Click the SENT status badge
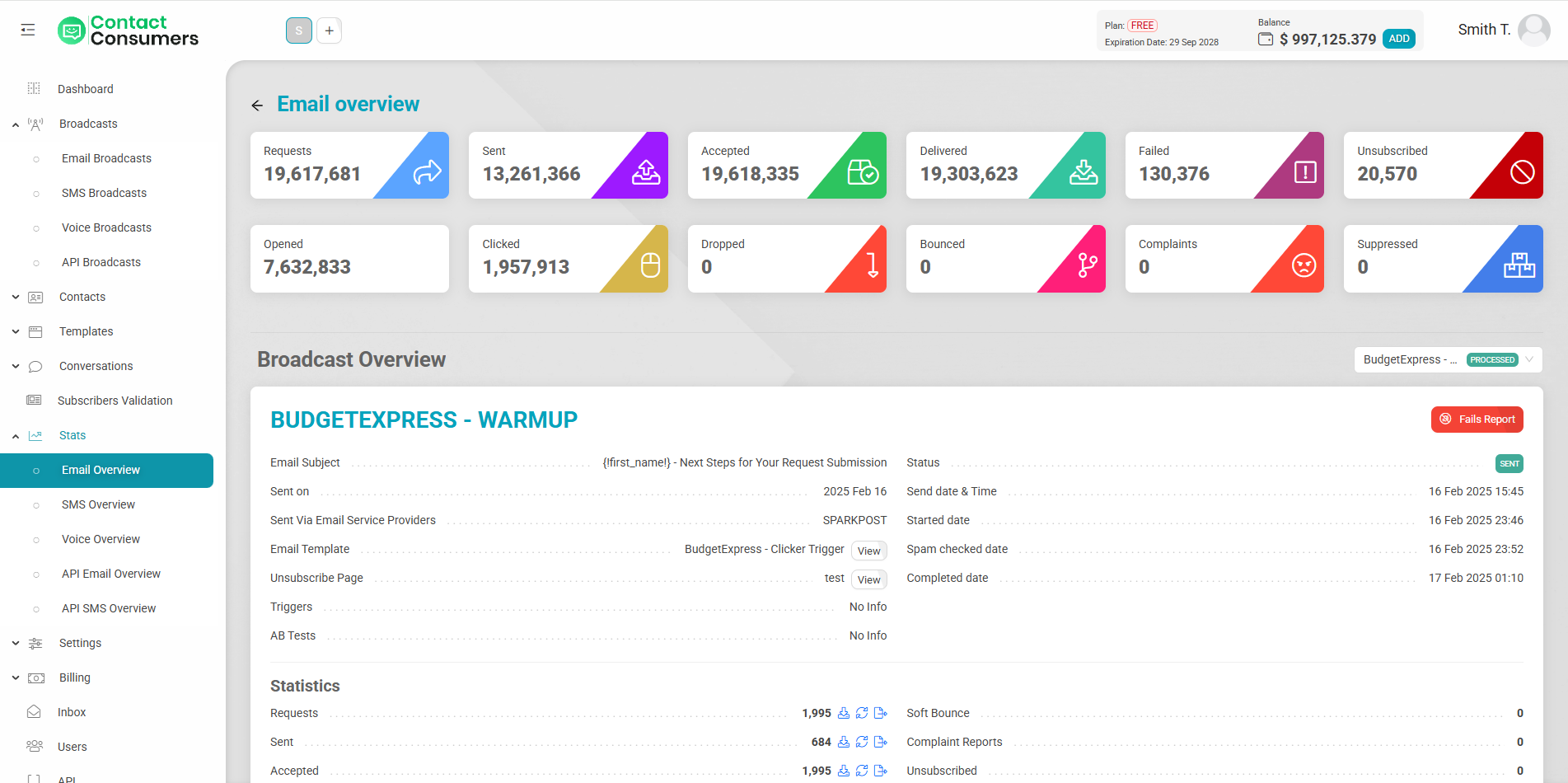Image resolution: width=1568 pixels, height=783 pixels. pos(1509,464)
